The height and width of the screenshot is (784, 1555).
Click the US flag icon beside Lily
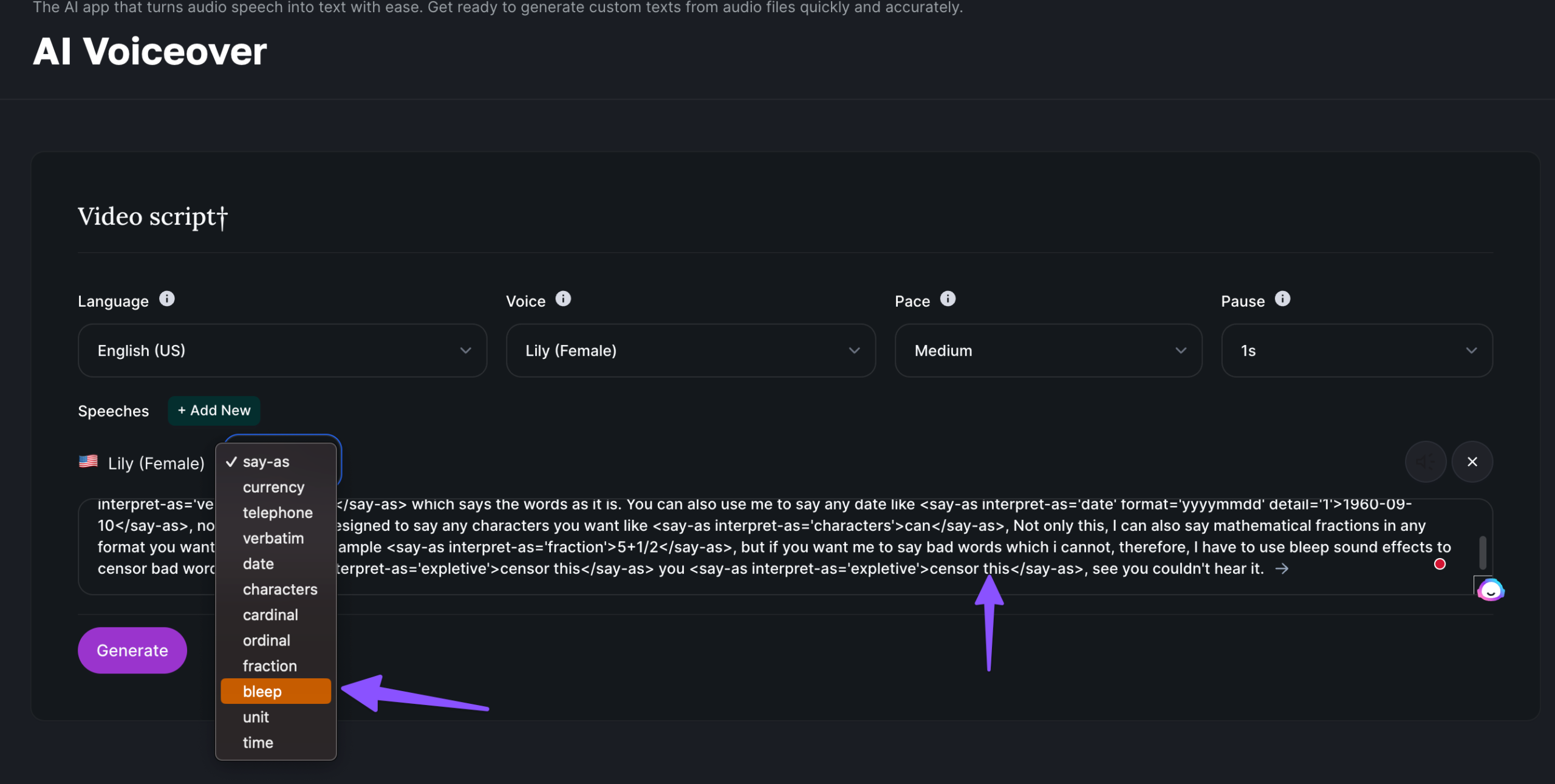[89, 462]
